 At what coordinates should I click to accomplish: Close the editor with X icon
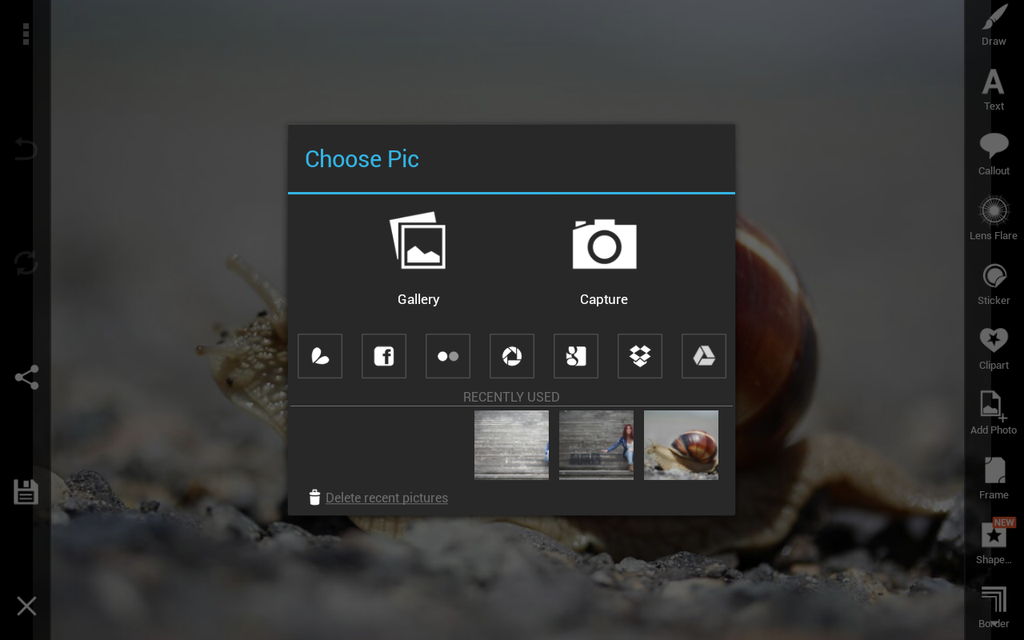click(x=26, y=606)
